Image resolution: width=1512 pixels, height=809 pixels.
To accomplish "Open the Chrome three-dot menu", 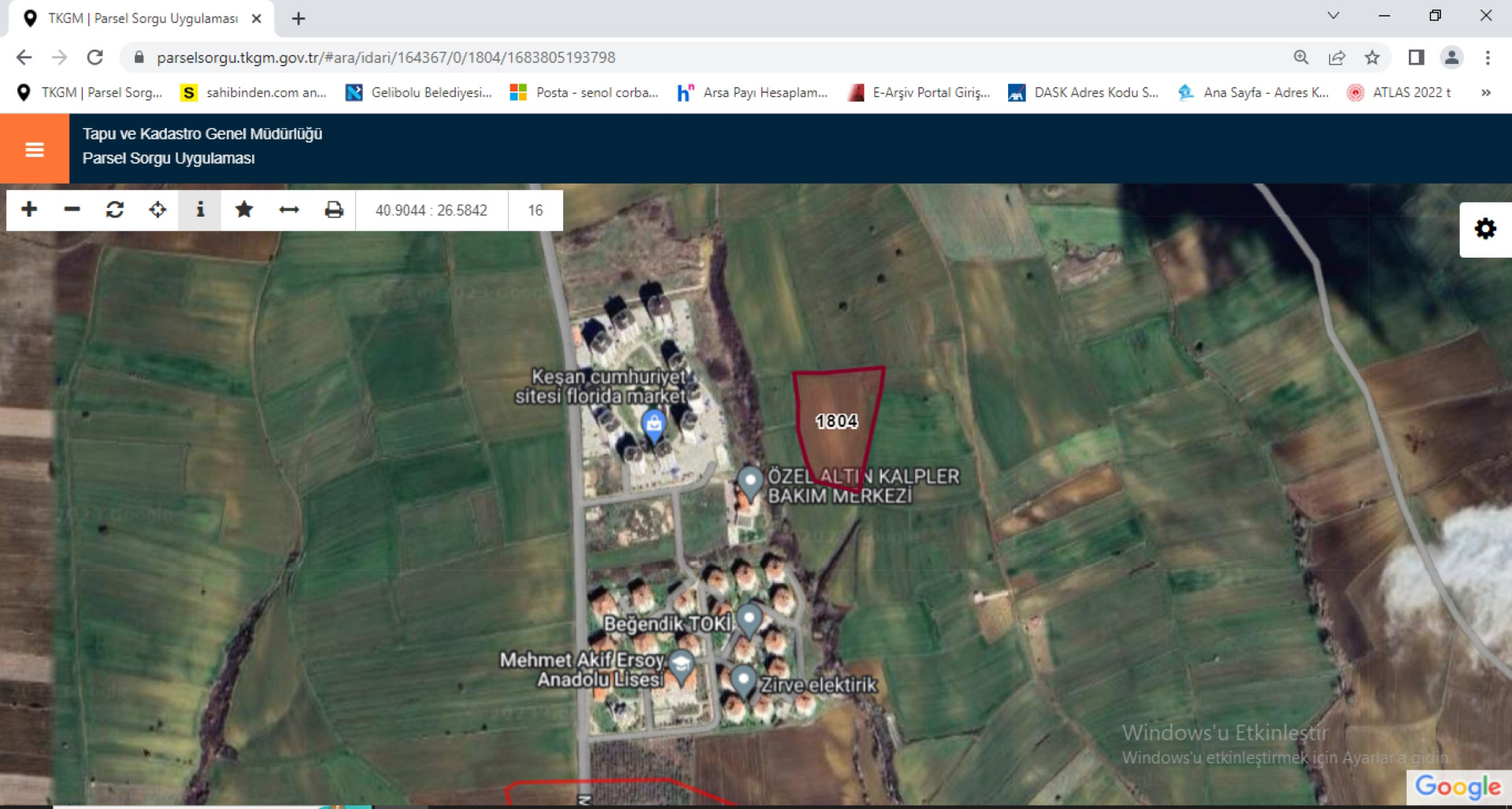I will [x=1488, y=58].
